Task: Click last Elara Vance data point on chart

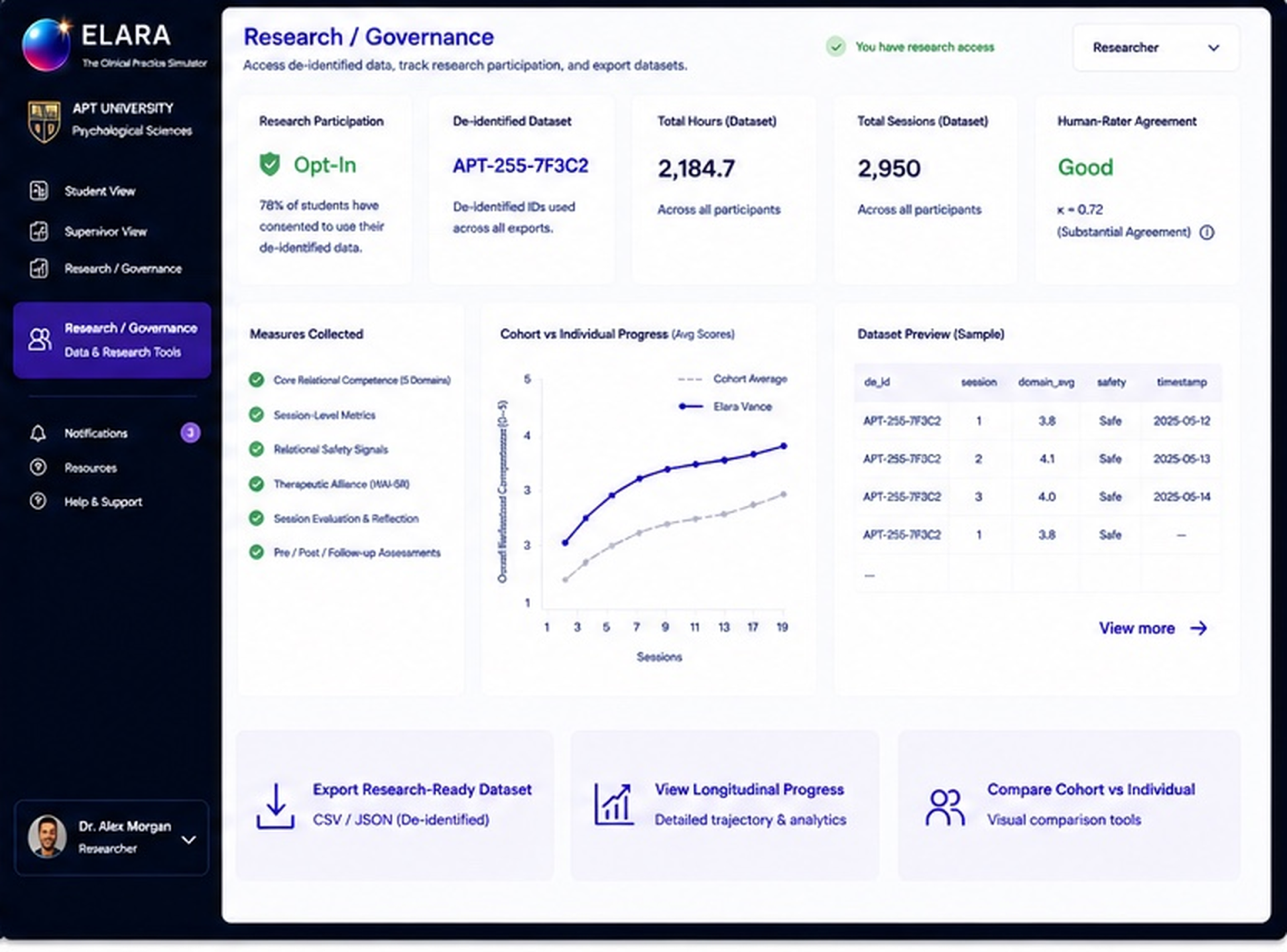Action: coord(783,446)
